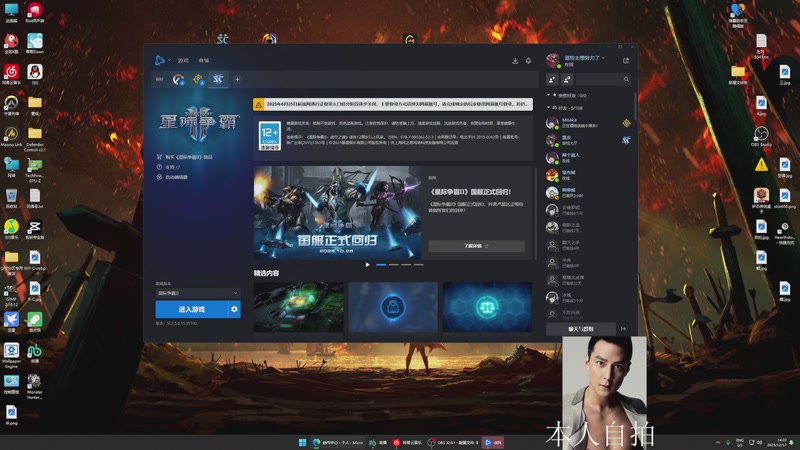Open the TechPowerUp GPU-Z desktop icon
The image size is (800, 450).
point(35,170)
